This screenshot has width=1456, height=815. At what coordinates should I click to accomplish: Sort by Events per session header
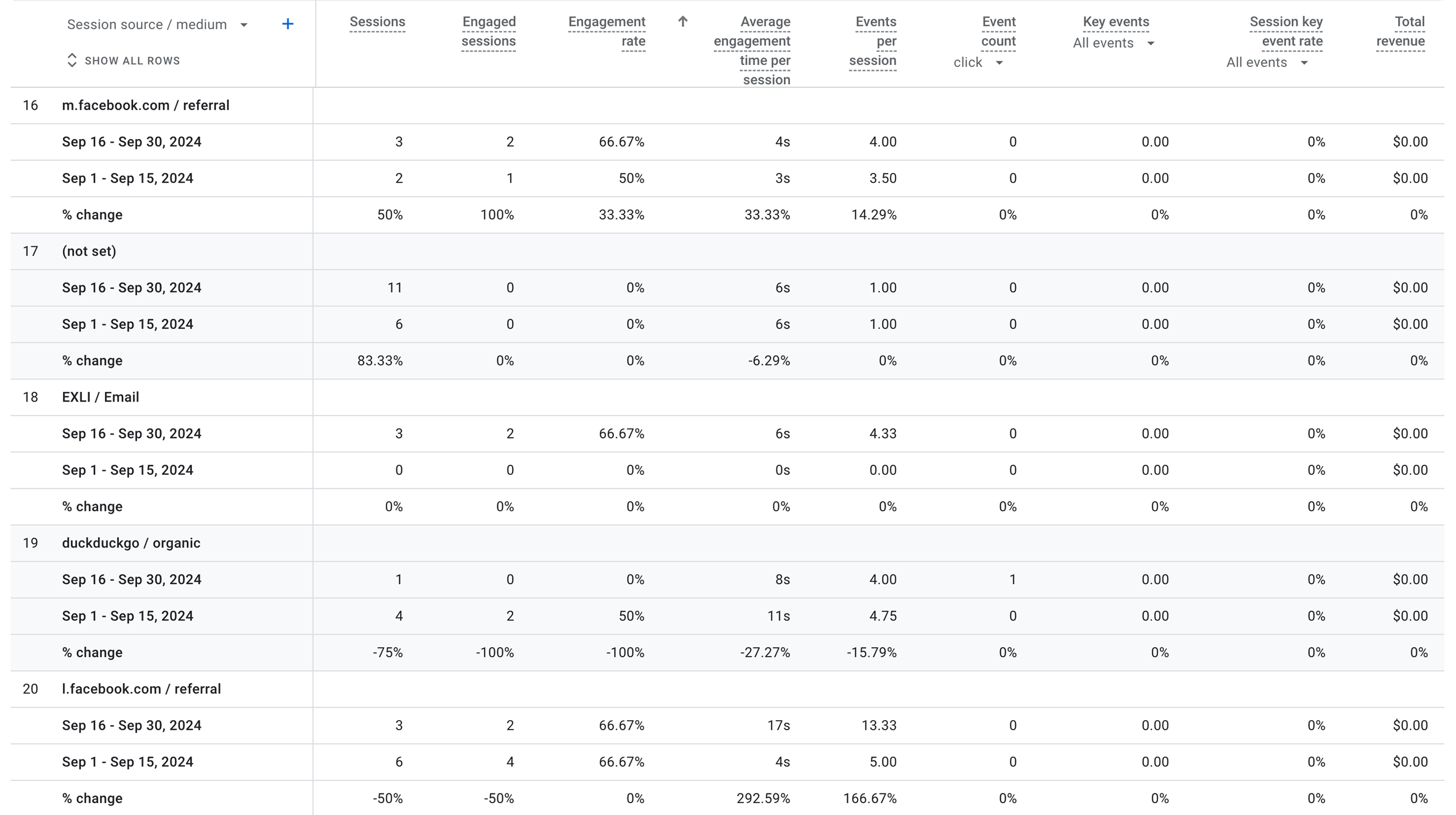[873, 41]
